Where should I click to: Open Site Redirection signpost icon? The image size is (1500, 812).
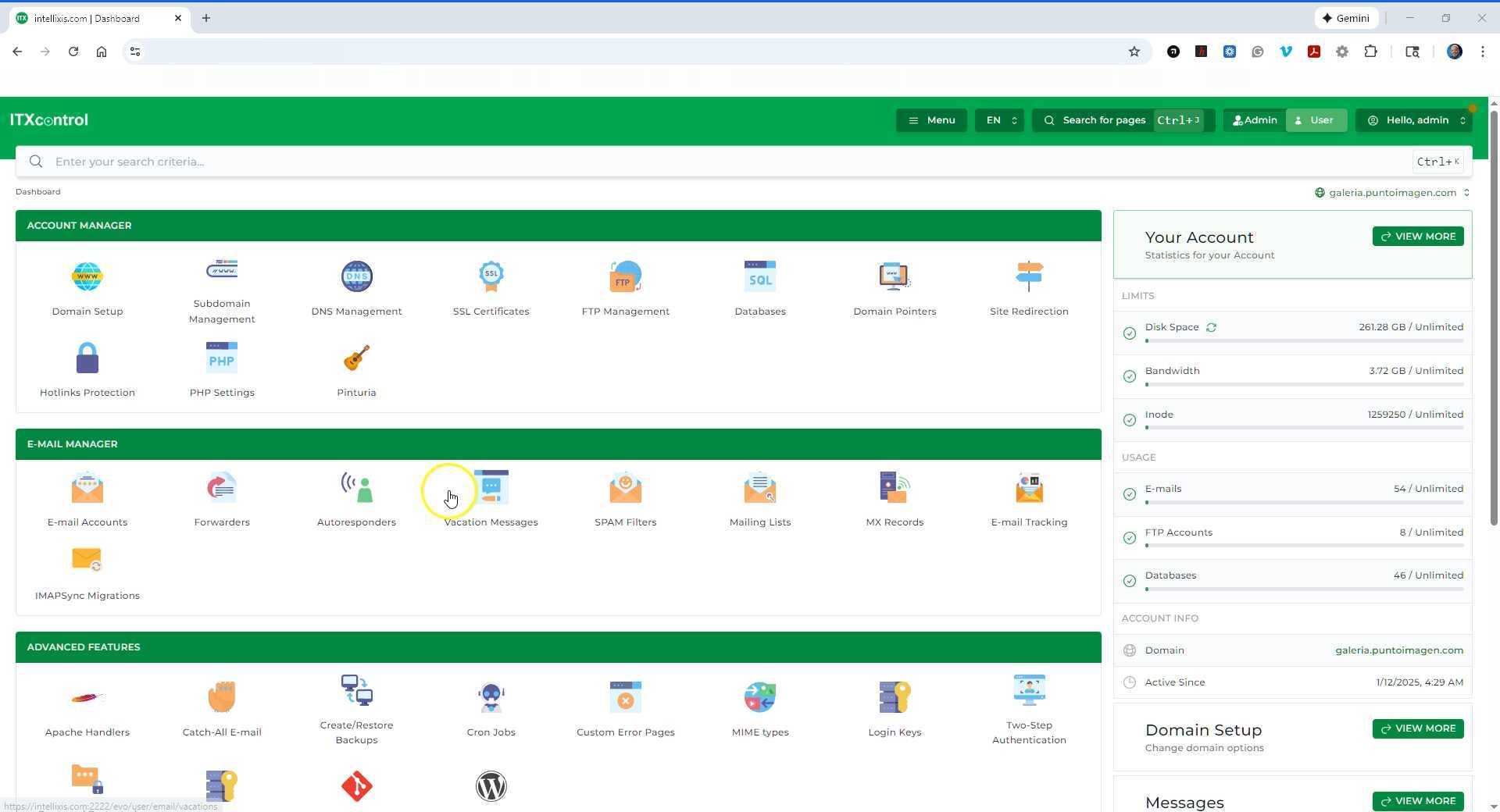click(1029, 276)
